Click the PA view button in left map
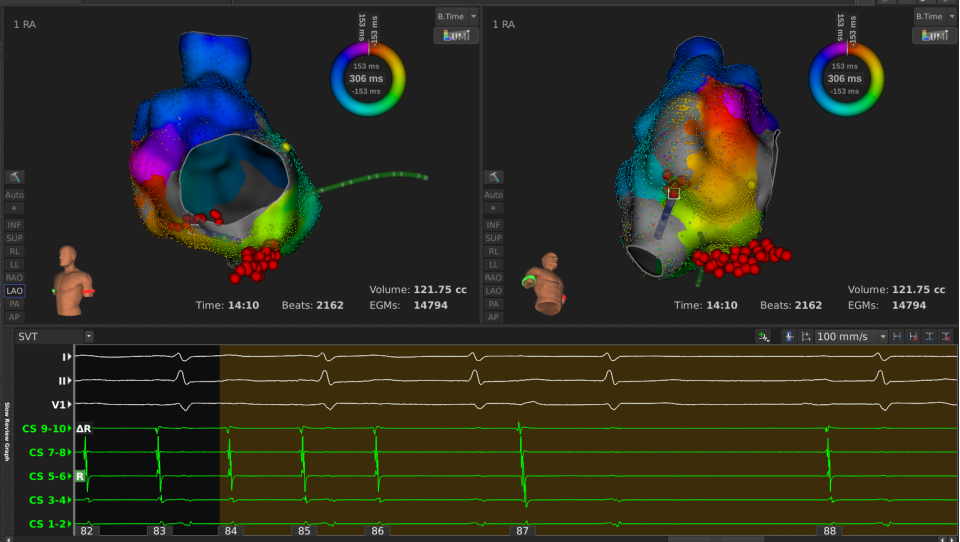This screenshot has height=542, width=960. [15, 303]
